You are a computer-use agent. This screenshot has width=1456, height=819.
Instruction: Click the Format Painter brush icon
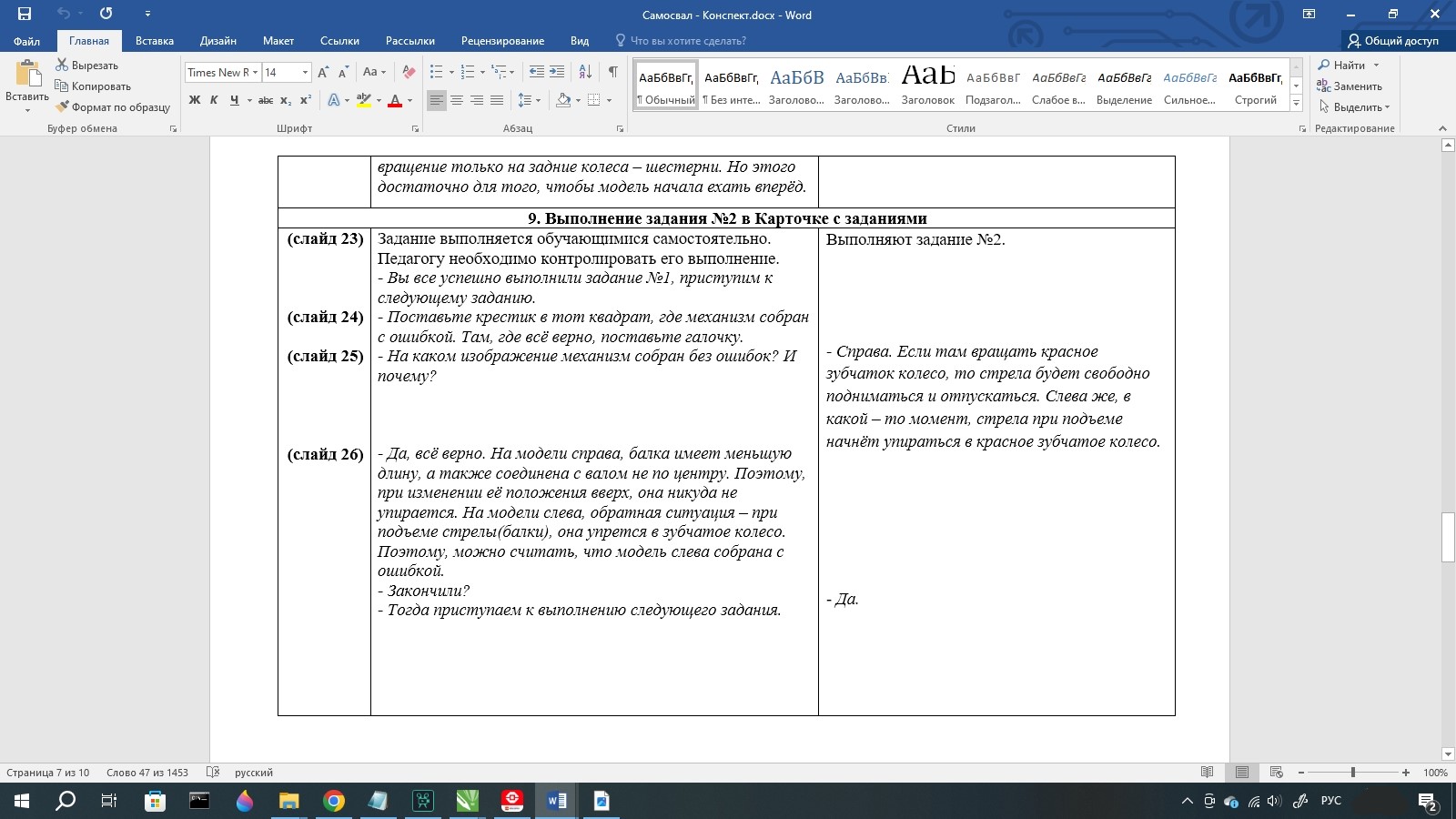pos(62,107)
